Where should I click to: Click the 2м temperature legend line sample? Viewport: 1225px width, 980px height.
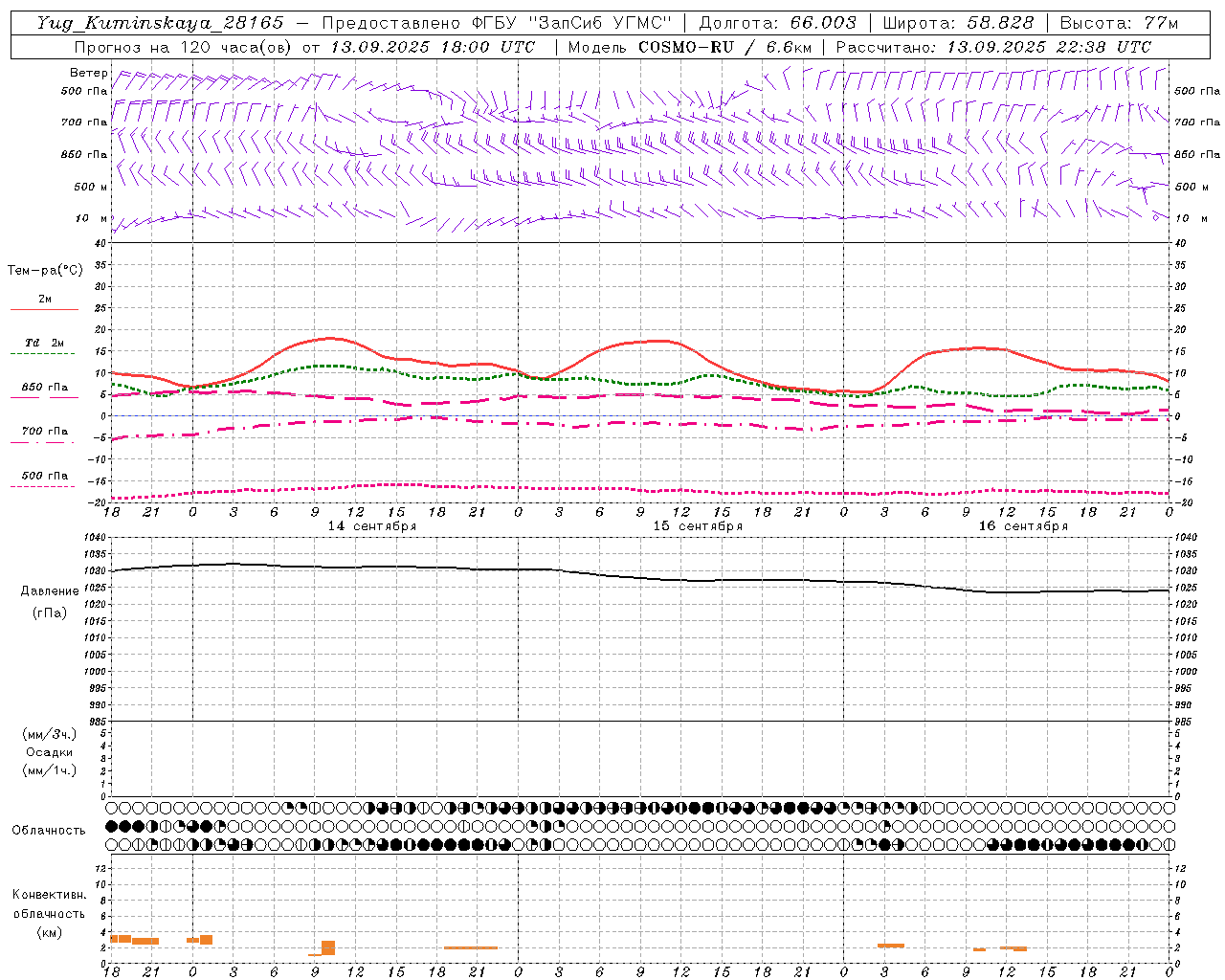click(44, 309)
